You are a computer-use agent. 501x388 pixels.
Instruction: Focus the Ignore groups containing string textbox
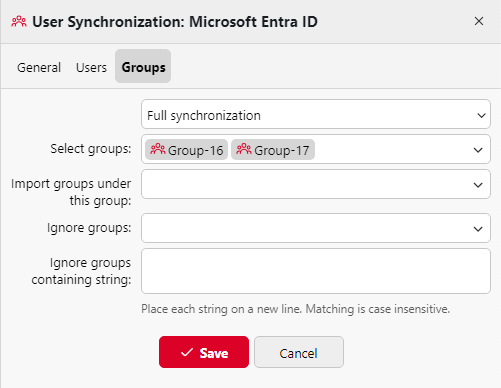point(316,271)
